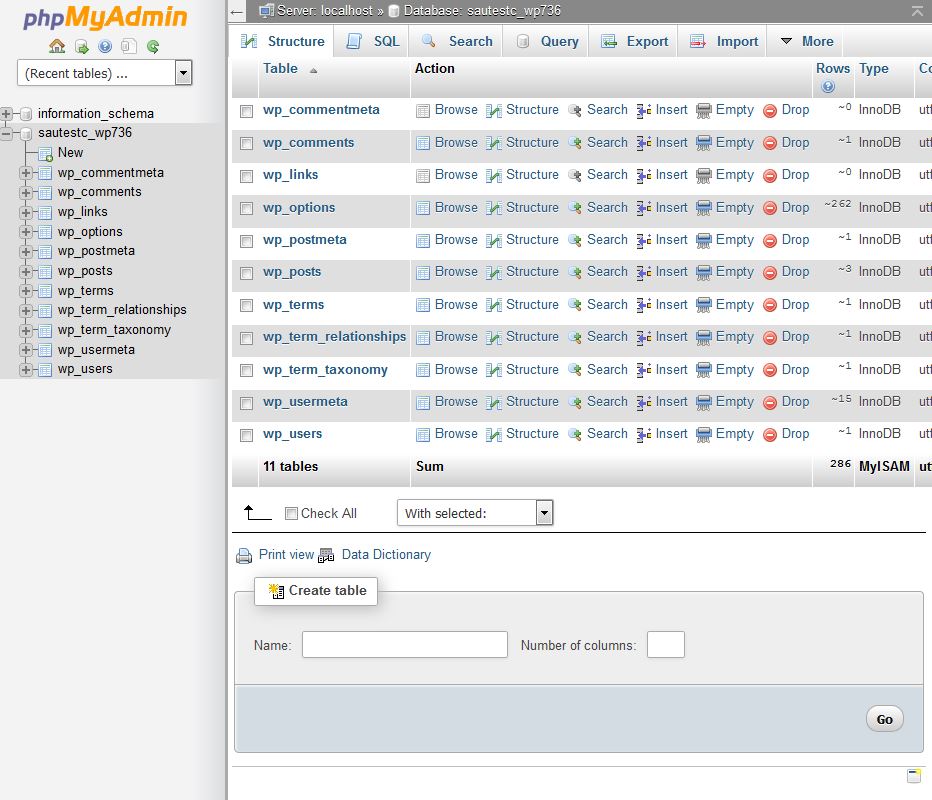
Task: Click the green reload navigation icon
Action: [153, 46]
